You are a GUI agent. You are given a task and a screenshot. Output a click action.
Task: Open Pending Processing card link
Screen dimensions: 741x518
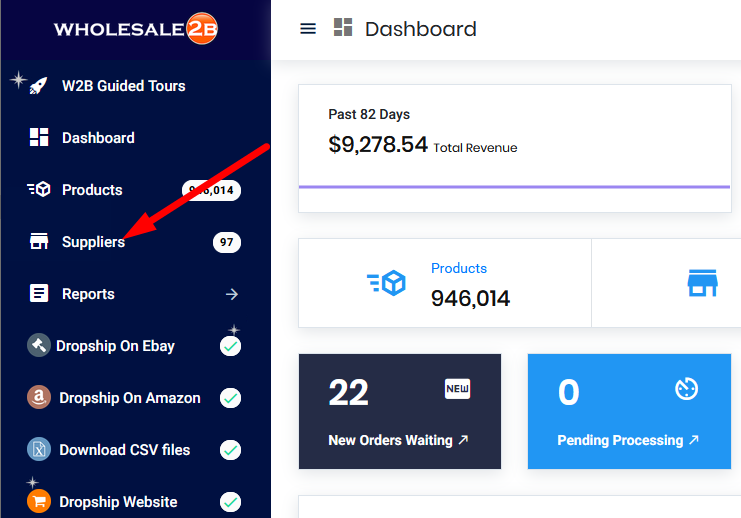click(628, 440)
